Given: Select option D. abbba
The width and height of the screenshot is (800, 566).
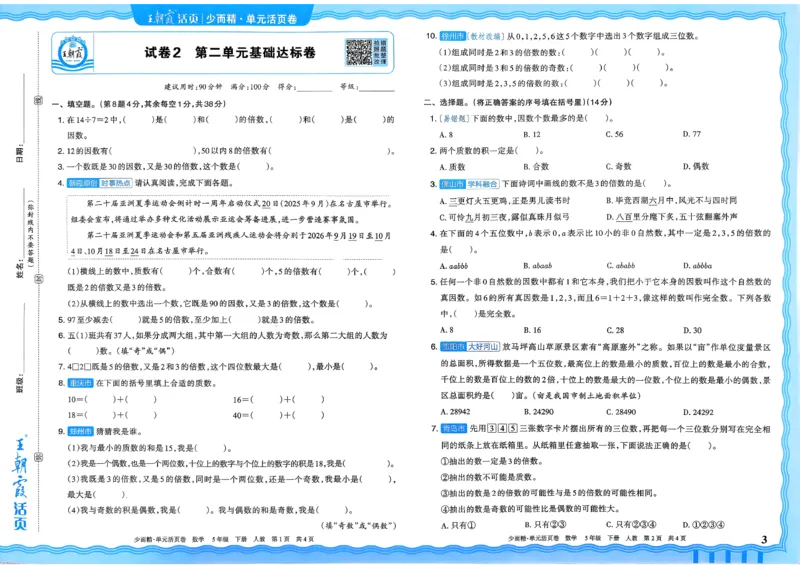Looking at the screenshot, I should tap(697, 266).
